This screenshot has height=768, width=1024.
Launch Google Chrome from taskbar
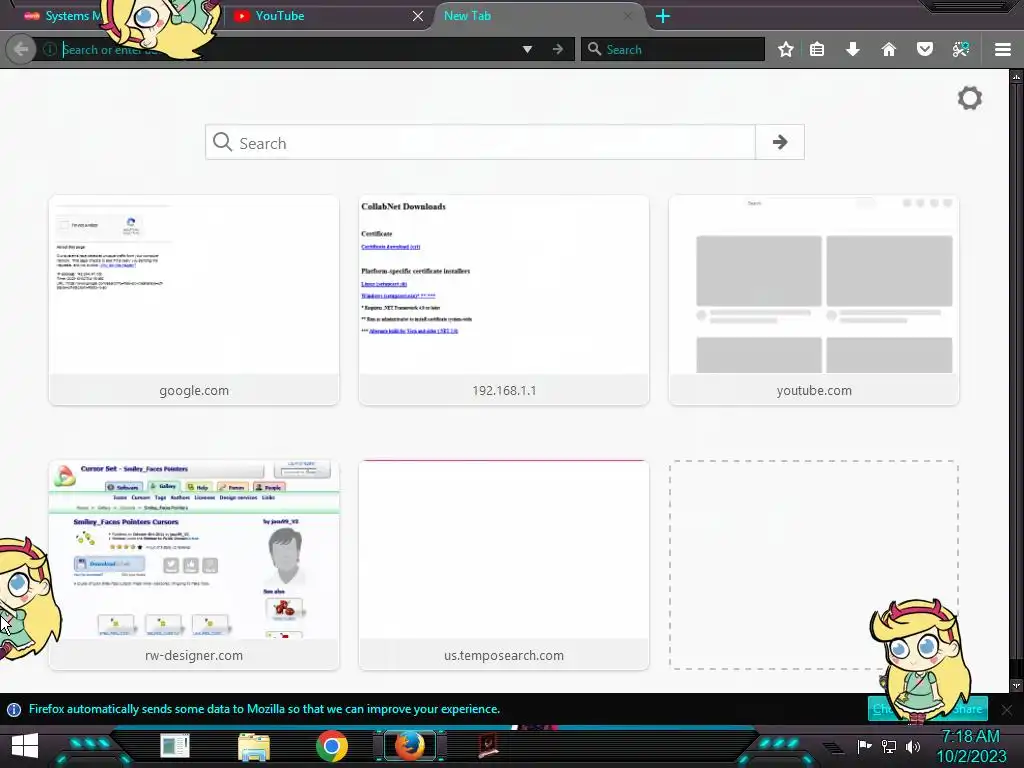tap(332, 746)
